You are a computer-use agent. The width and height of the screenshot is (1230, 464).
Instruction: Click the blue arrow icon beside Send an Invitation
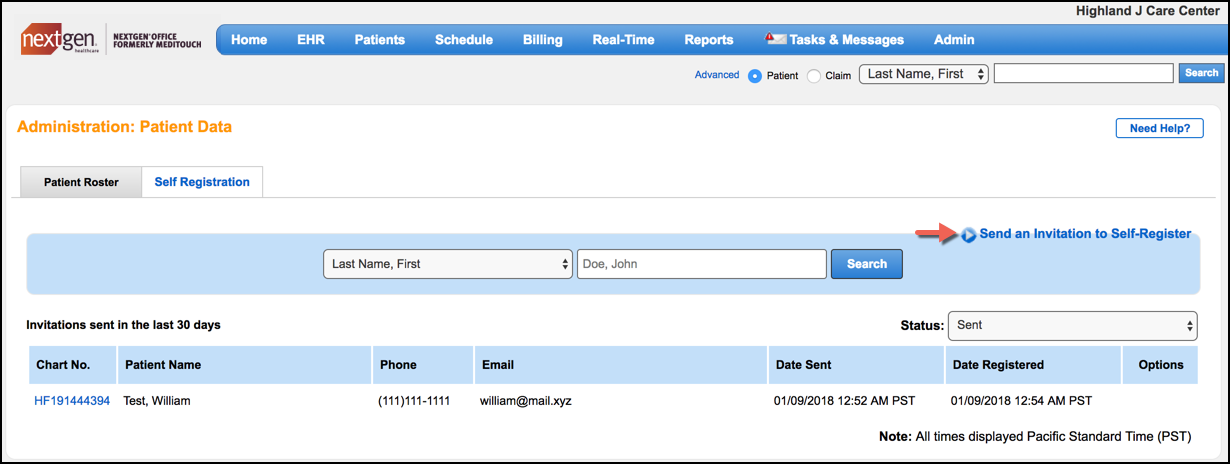(969, 234)
